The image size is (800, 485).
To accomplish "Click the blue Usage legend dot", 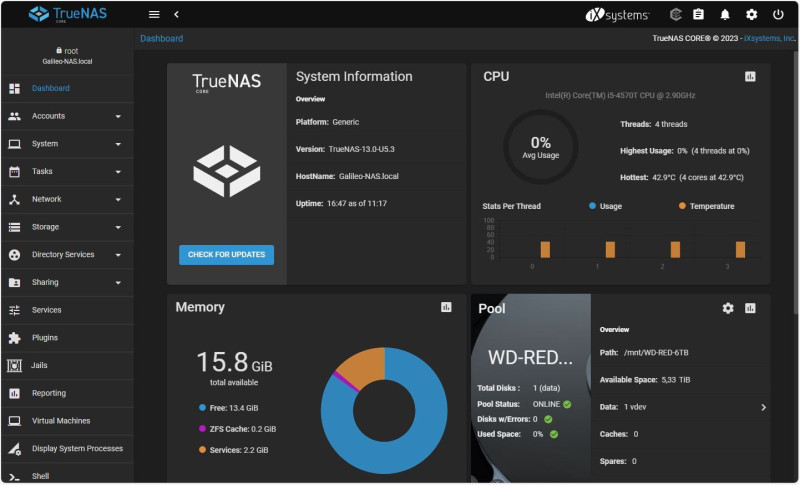I will (592, 206).
